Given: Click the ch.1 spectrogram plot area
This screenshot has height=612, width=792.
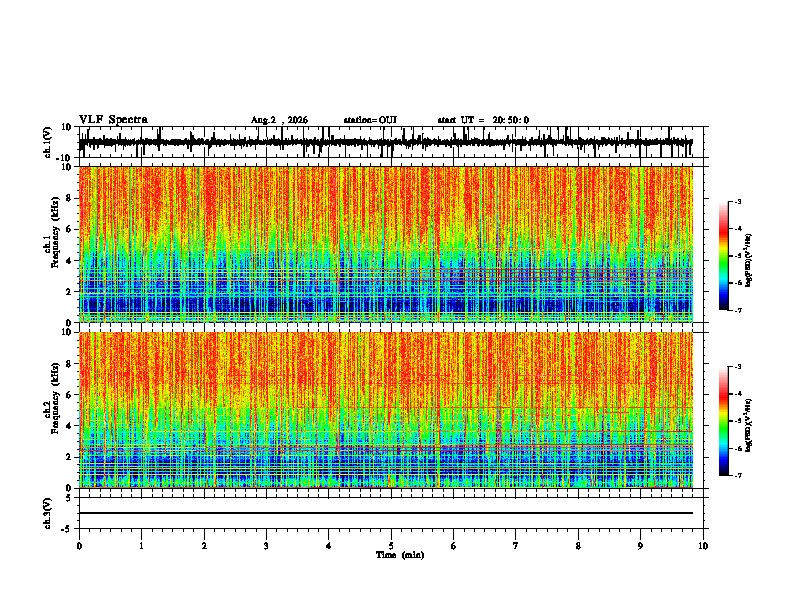Looking at the screenshot, I should pyautogui.click(x=386, y=244).
